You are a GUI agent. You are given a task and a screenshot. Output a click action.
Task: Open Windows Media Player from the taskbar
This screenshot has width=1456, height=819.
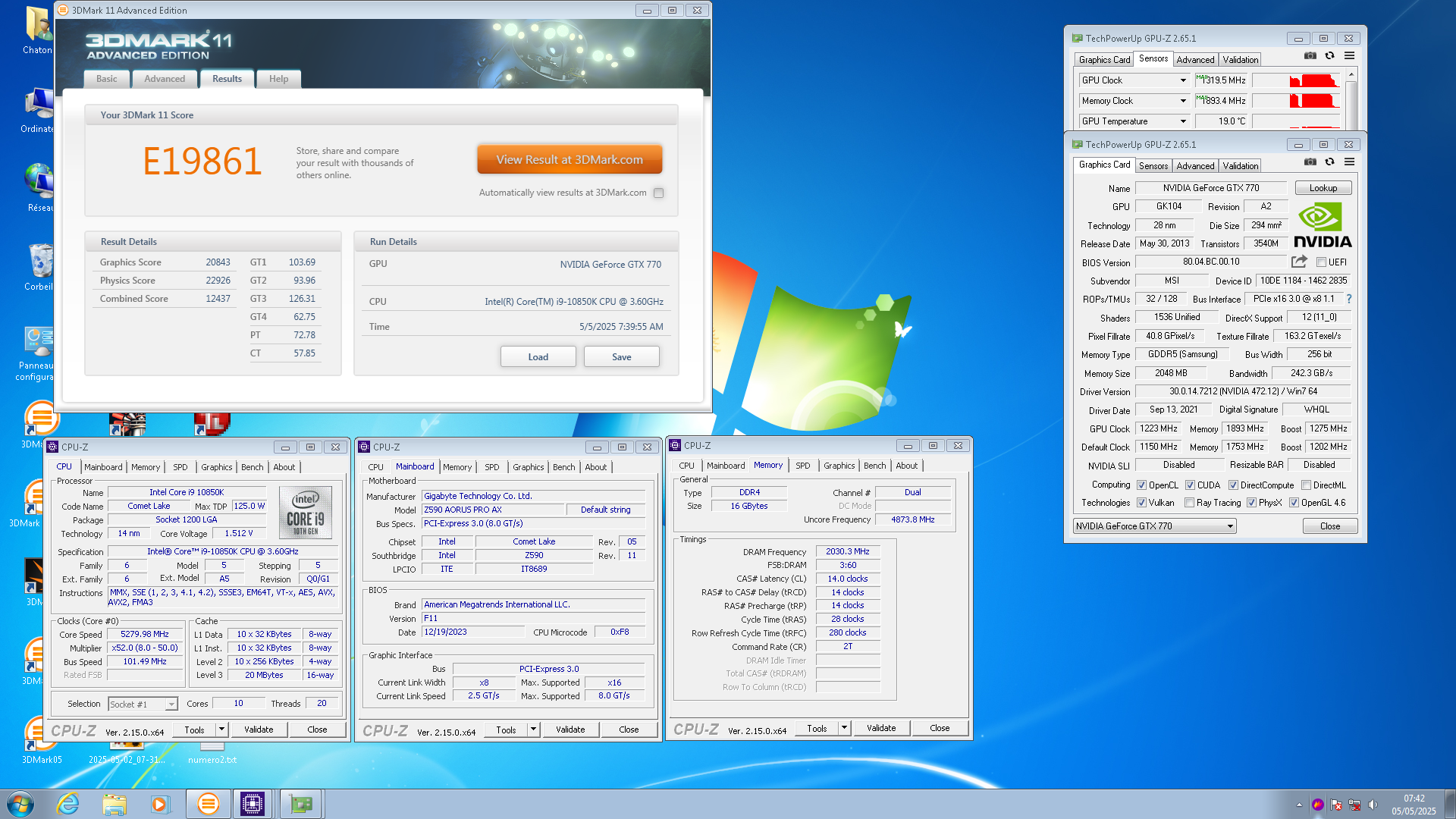pos(160,804)
